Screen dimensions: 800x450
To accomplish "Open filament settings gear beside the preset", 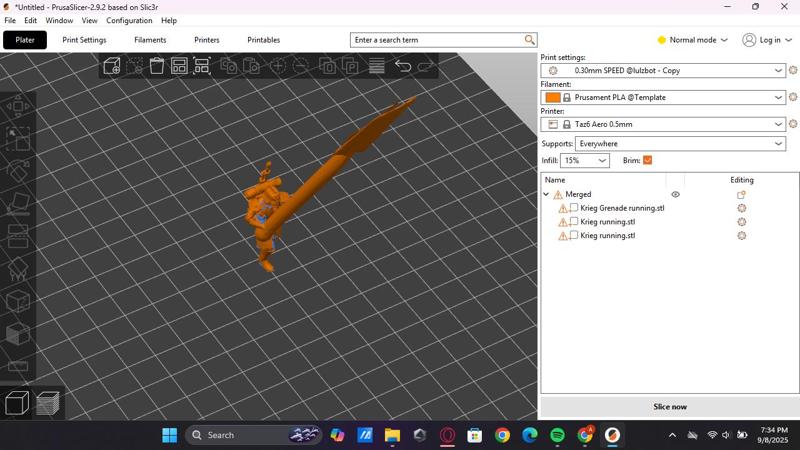I will pyautogui.click(x=793, y=97).
